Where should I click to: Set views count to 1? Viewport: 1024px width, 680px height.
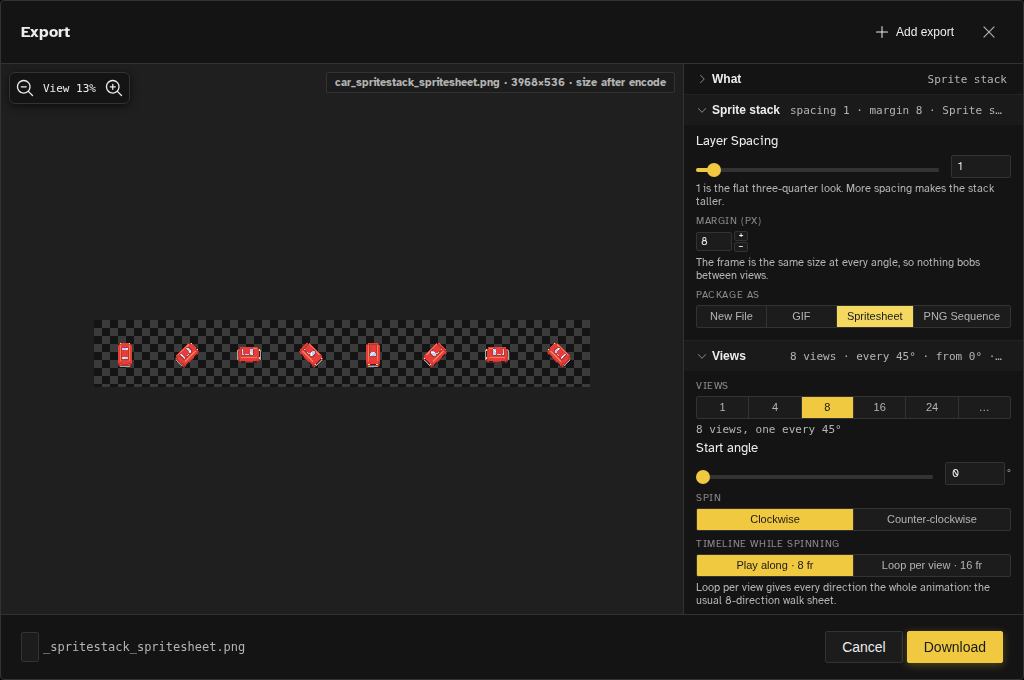click(x=722, y=407)
